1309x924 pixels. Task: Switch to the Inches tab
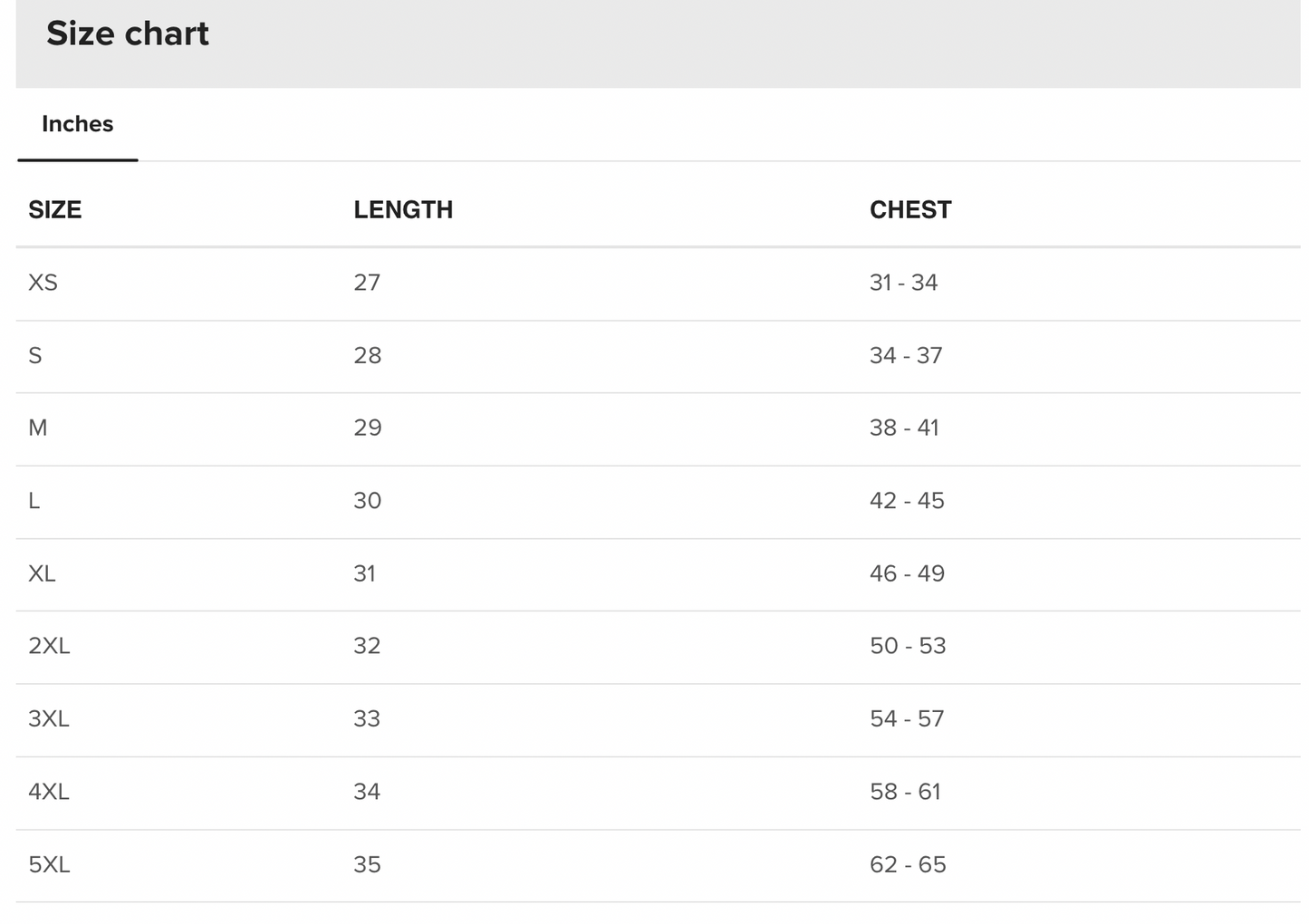point(77,124)
